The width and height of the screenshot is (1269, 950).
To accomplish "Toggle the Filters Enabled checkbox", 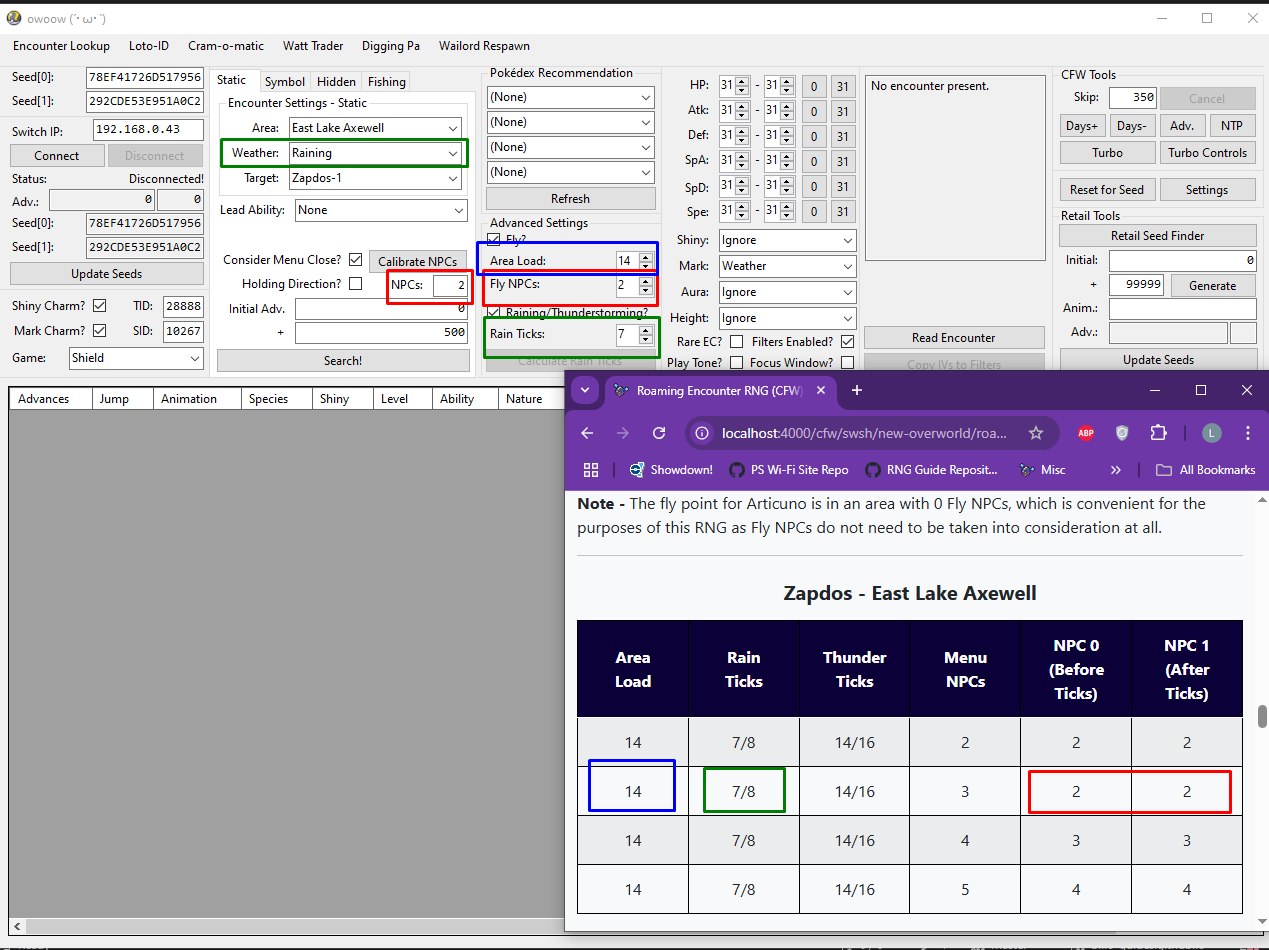I will pyautogui.click(x=847, y=342).
